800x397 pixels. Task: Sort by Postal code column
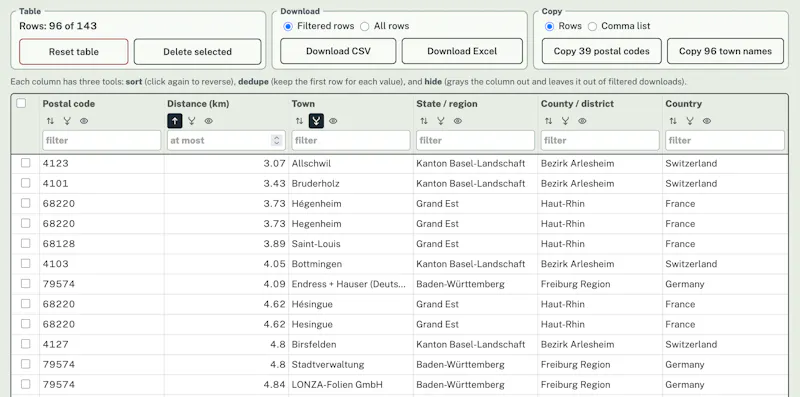coord(50,121)
